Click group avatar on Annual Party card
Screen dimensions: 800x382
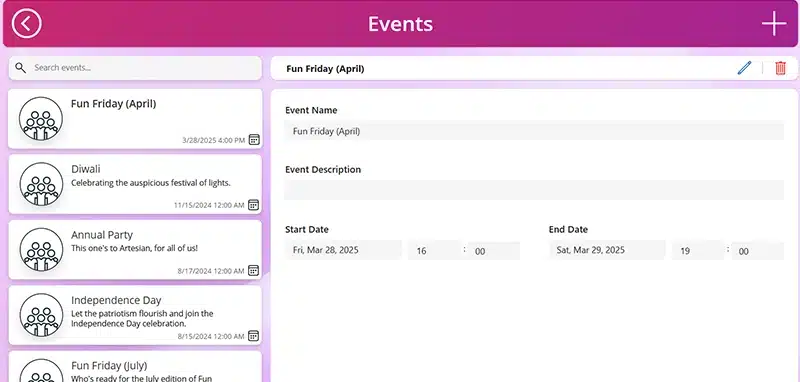(41, 249)
